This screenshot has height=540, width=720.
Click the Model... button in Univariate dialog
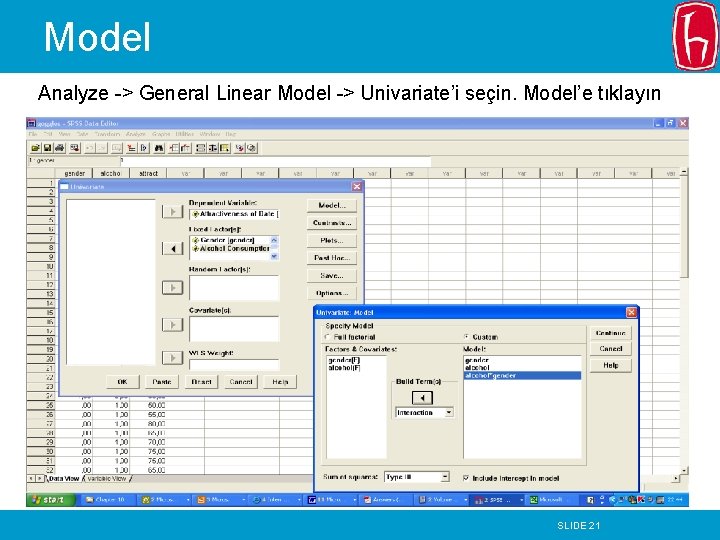(332, 205)
